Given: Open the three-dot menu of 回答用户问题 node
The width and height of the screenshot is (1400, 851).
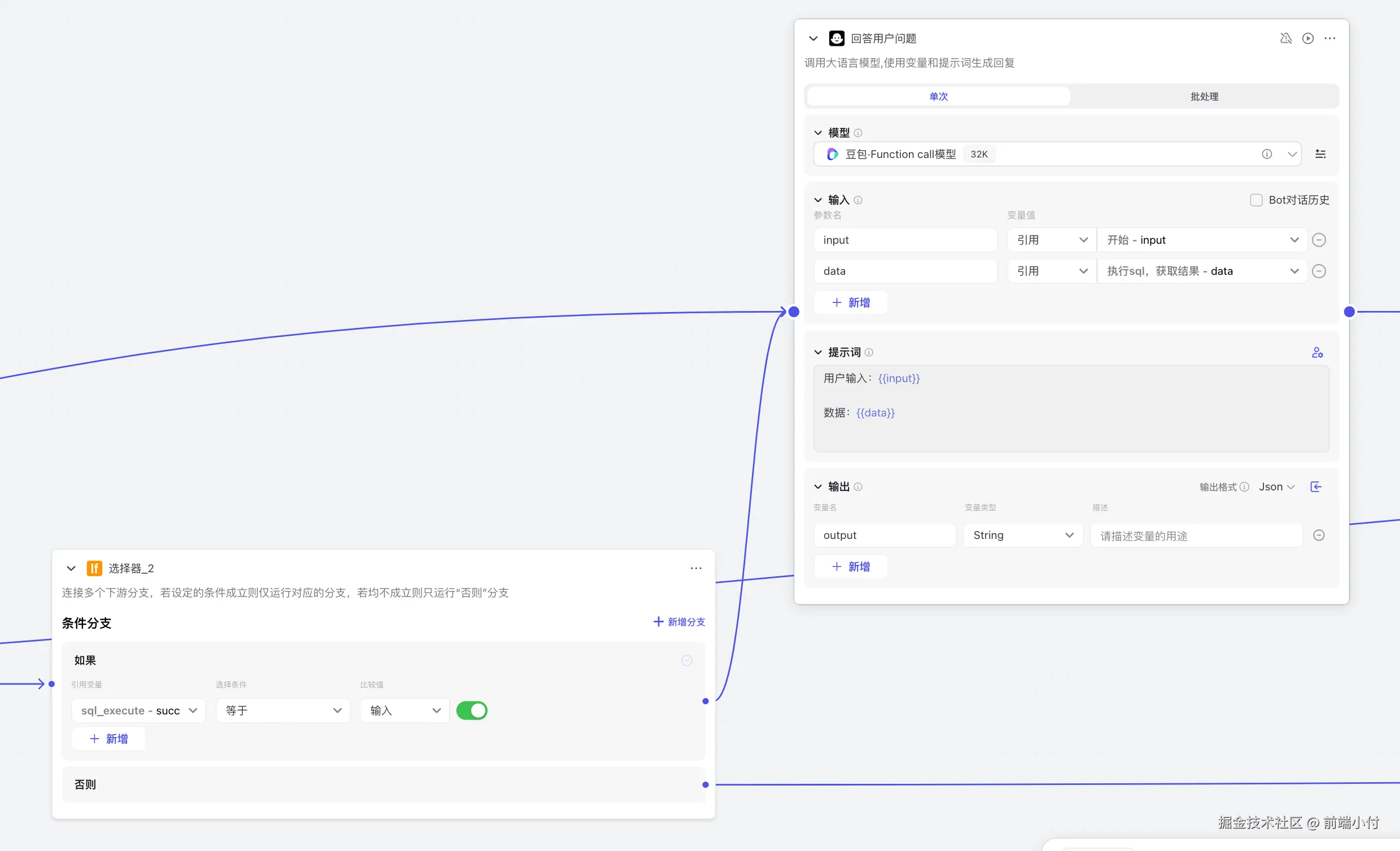Looking at the screenshot, I should [x=1329, y=38].
